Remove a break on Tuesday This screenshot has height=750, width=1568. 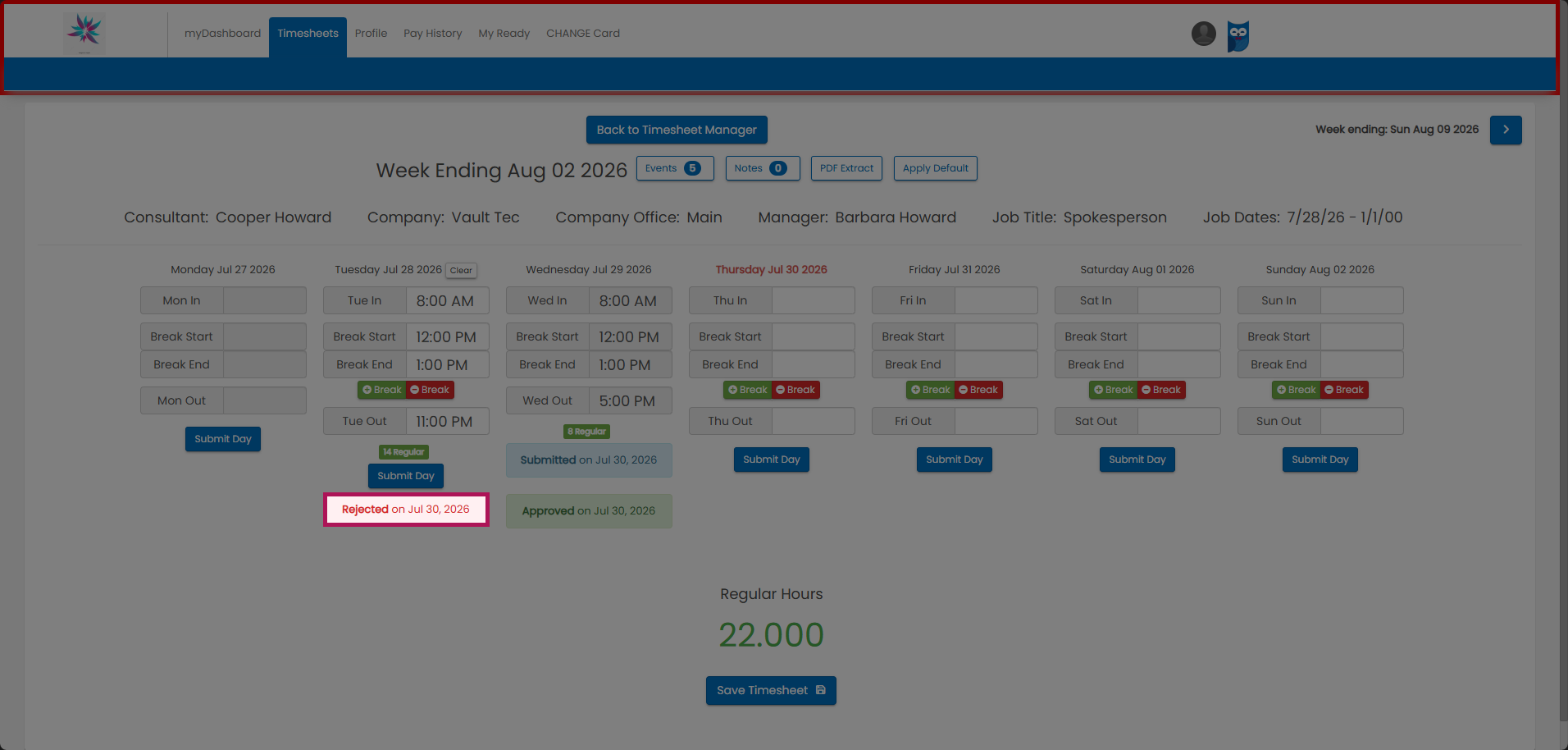point(431,390)
